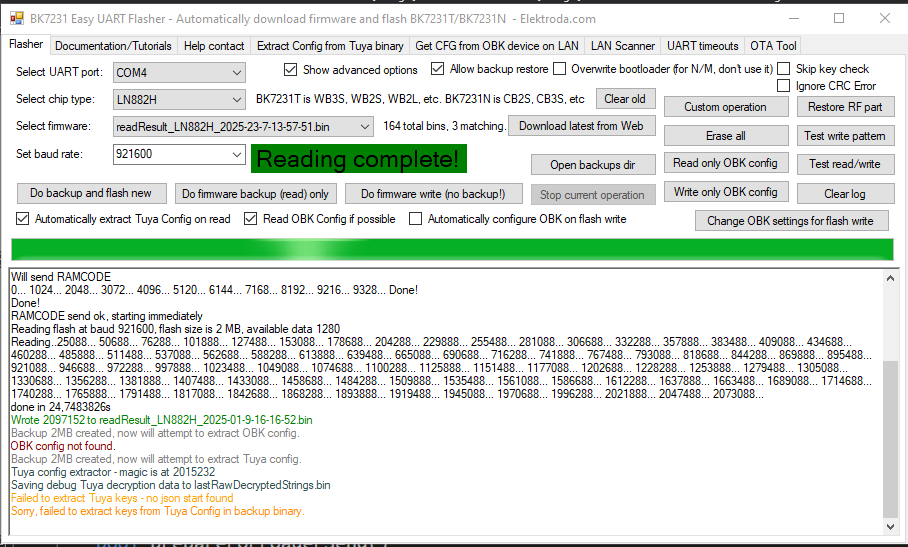The image size is (908, 547).
Task: Click 'RAMCODE send ok, starting immediately' line
Action: click(x=107, y=316)
